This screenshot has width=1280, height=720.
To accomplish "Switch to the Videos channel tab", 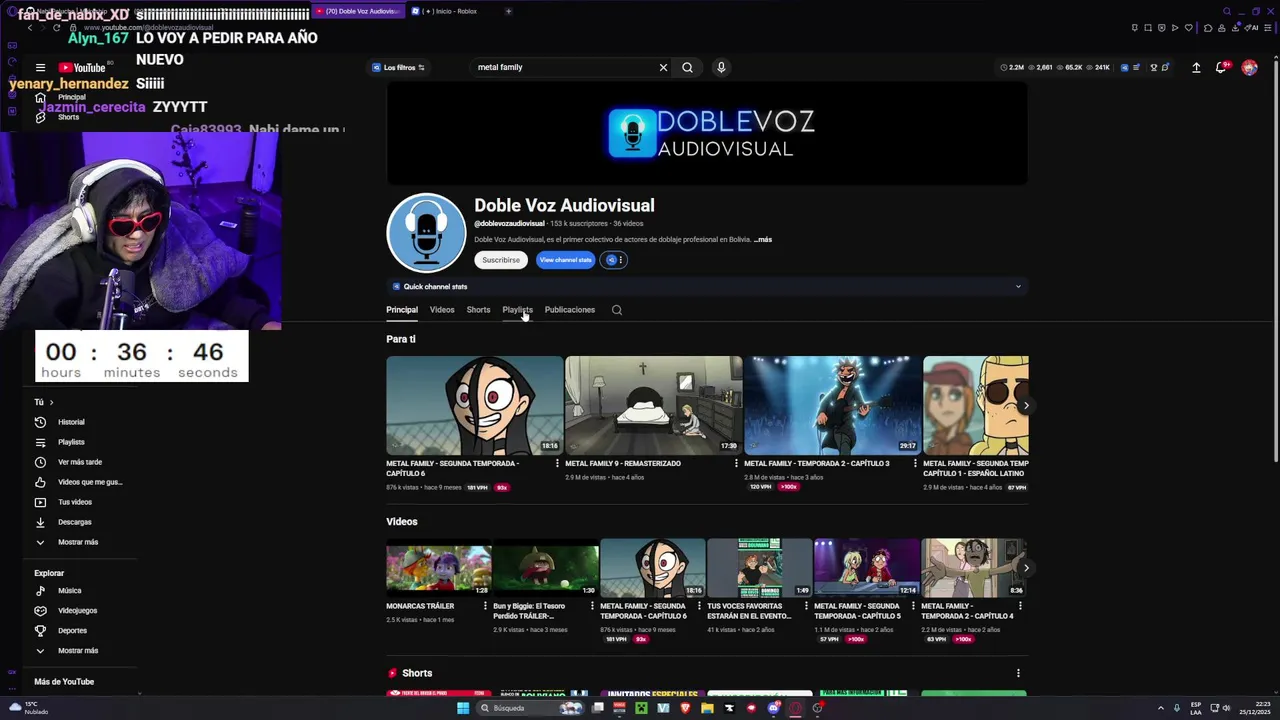I will tap(442, 310).
